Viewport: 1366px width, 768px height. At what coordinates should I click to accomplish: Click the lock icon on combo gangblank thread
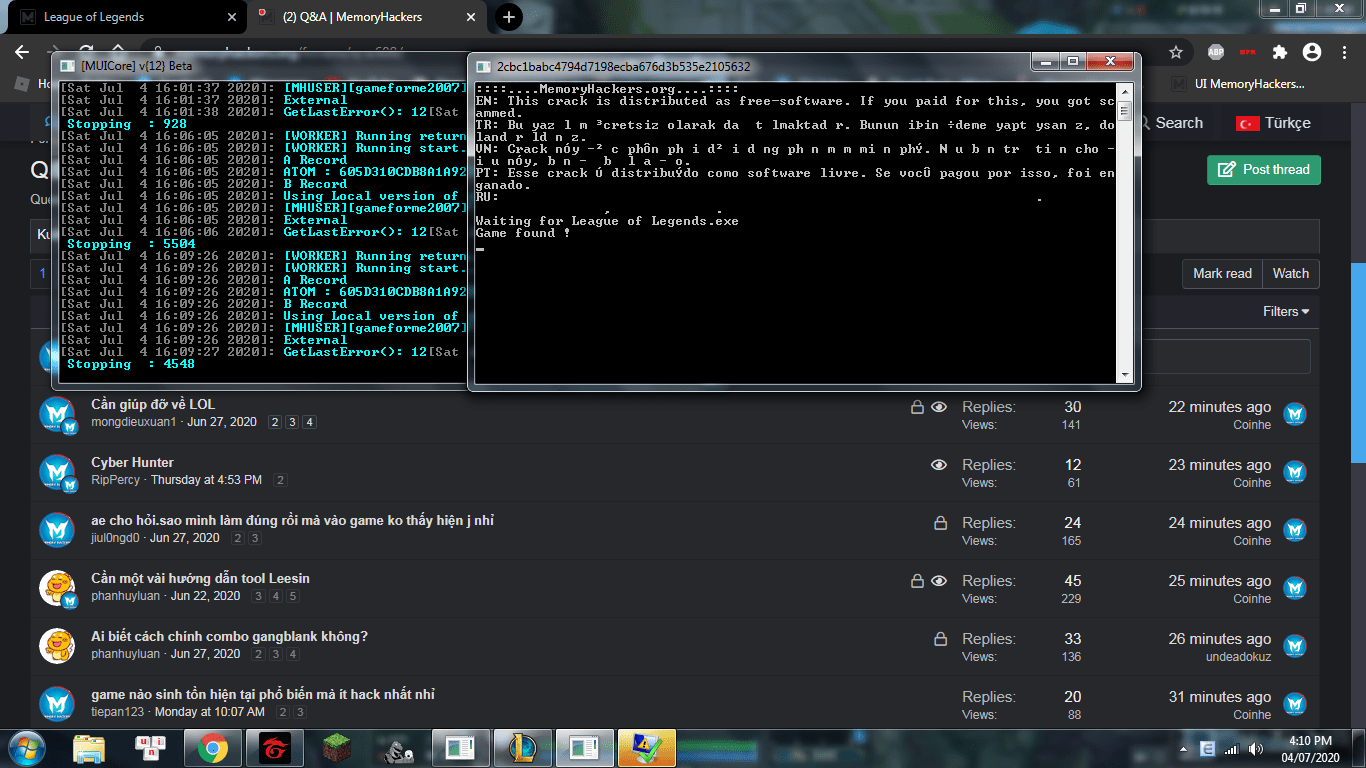(x=940, y=639)
